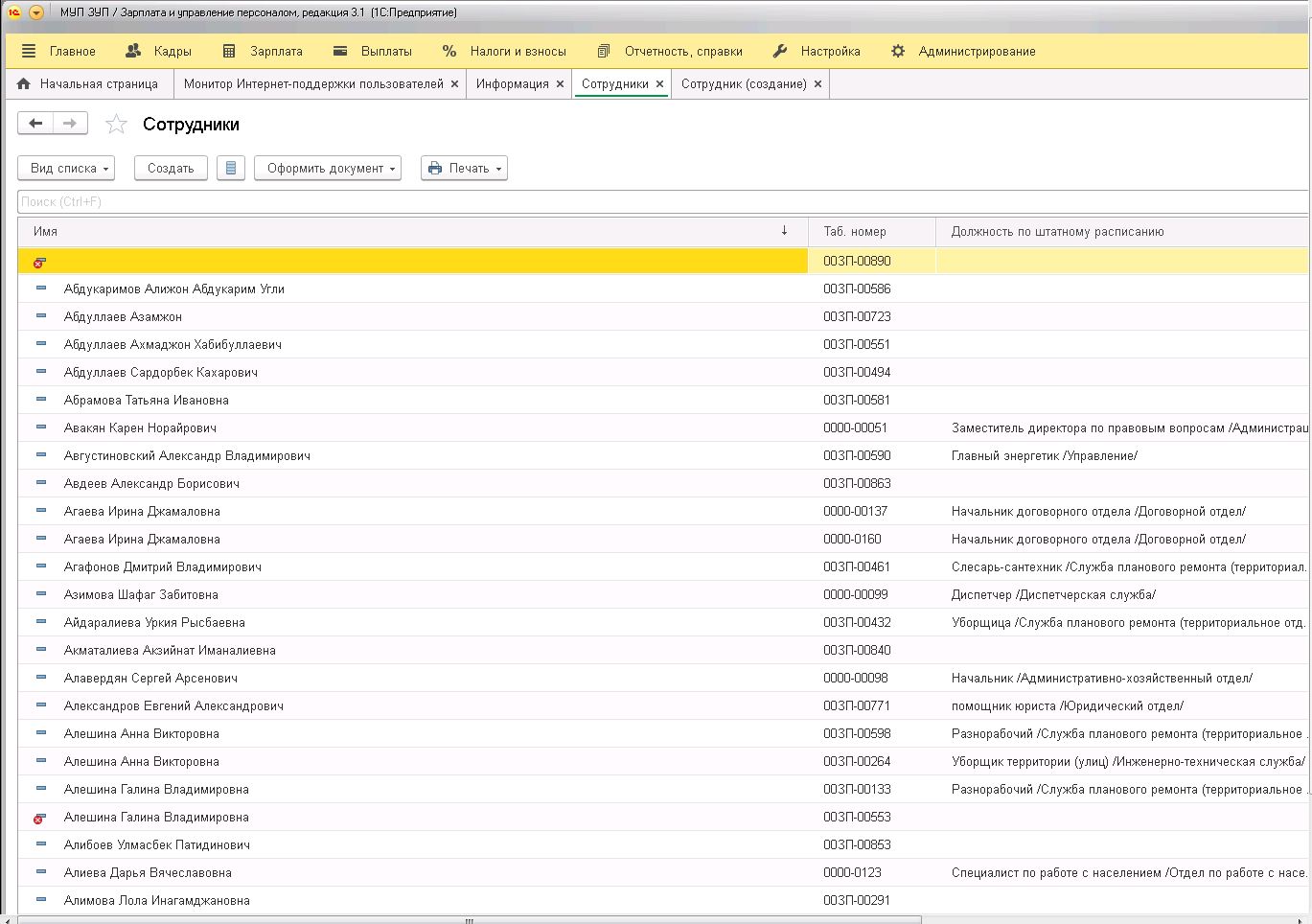
Task: Click row icon for Алавердян Сергей Арсенович
Action: point(41,678)
